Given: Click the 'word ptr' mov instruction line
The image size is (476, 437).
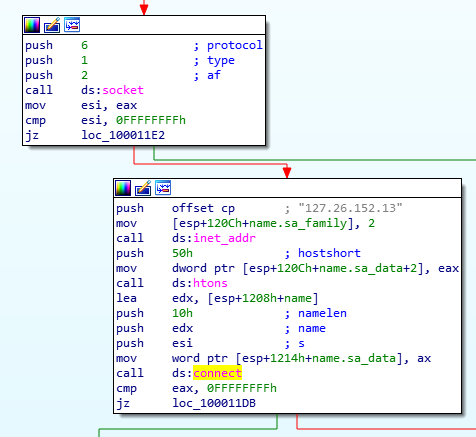Looking at the screenshot, I should coord(274,358).
